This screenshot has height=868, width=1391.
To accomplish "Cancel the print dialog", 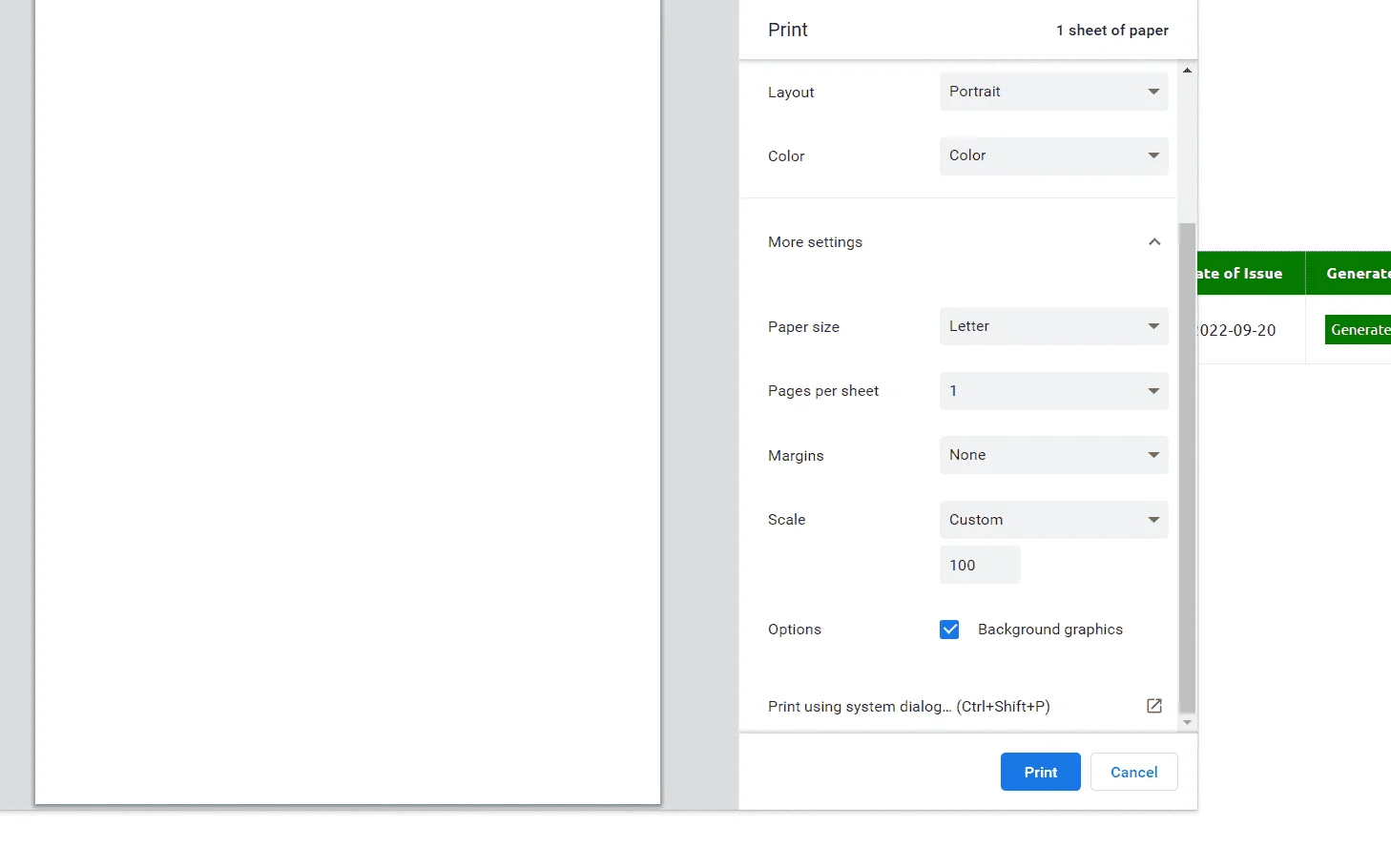I will (x=1133, y=772).
